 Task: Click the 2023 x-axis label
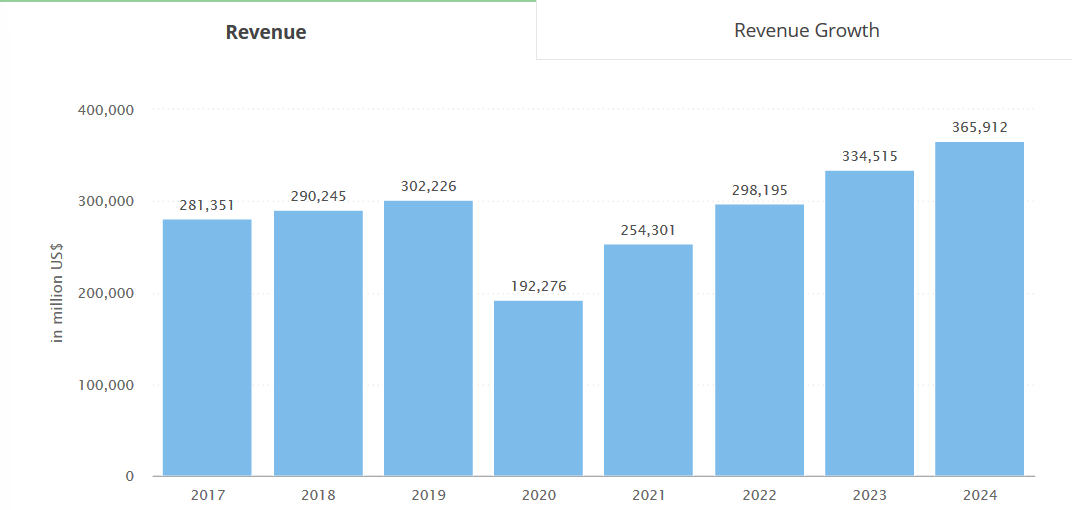pos(869,495)
